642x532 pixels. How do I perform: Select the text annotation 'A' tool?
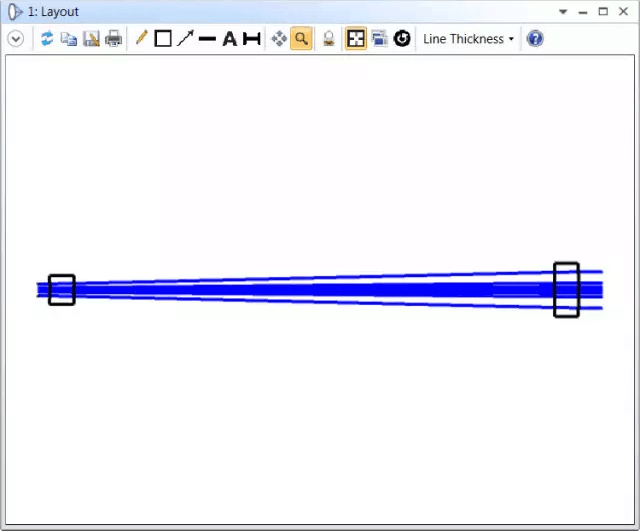click(229, 39)
